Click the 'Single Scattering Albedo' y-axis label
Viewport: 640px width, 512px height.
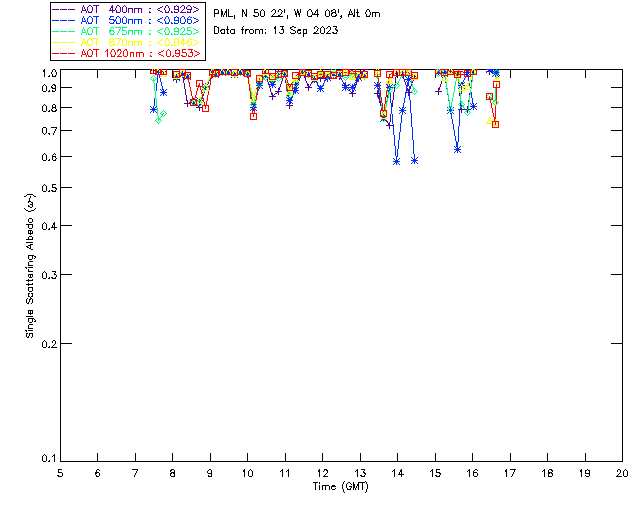point(30,266)
